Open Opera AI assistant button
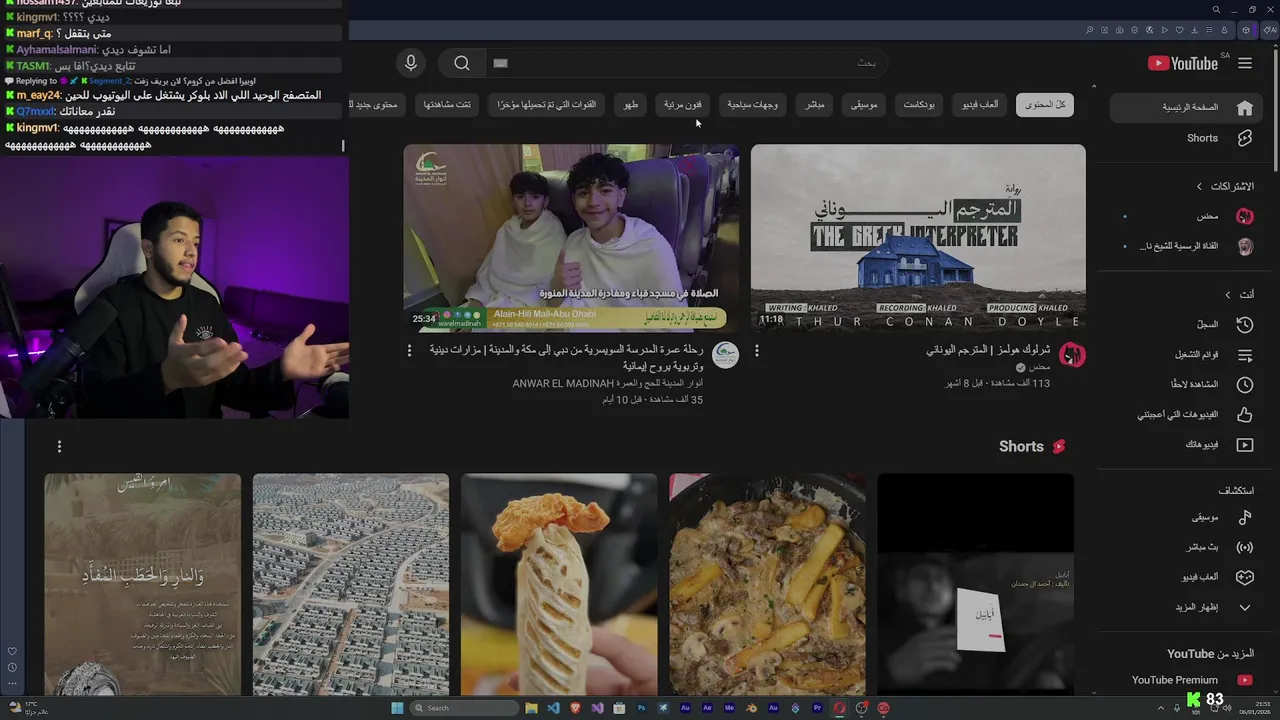The image size is (1280, 720). [1270, 30]
